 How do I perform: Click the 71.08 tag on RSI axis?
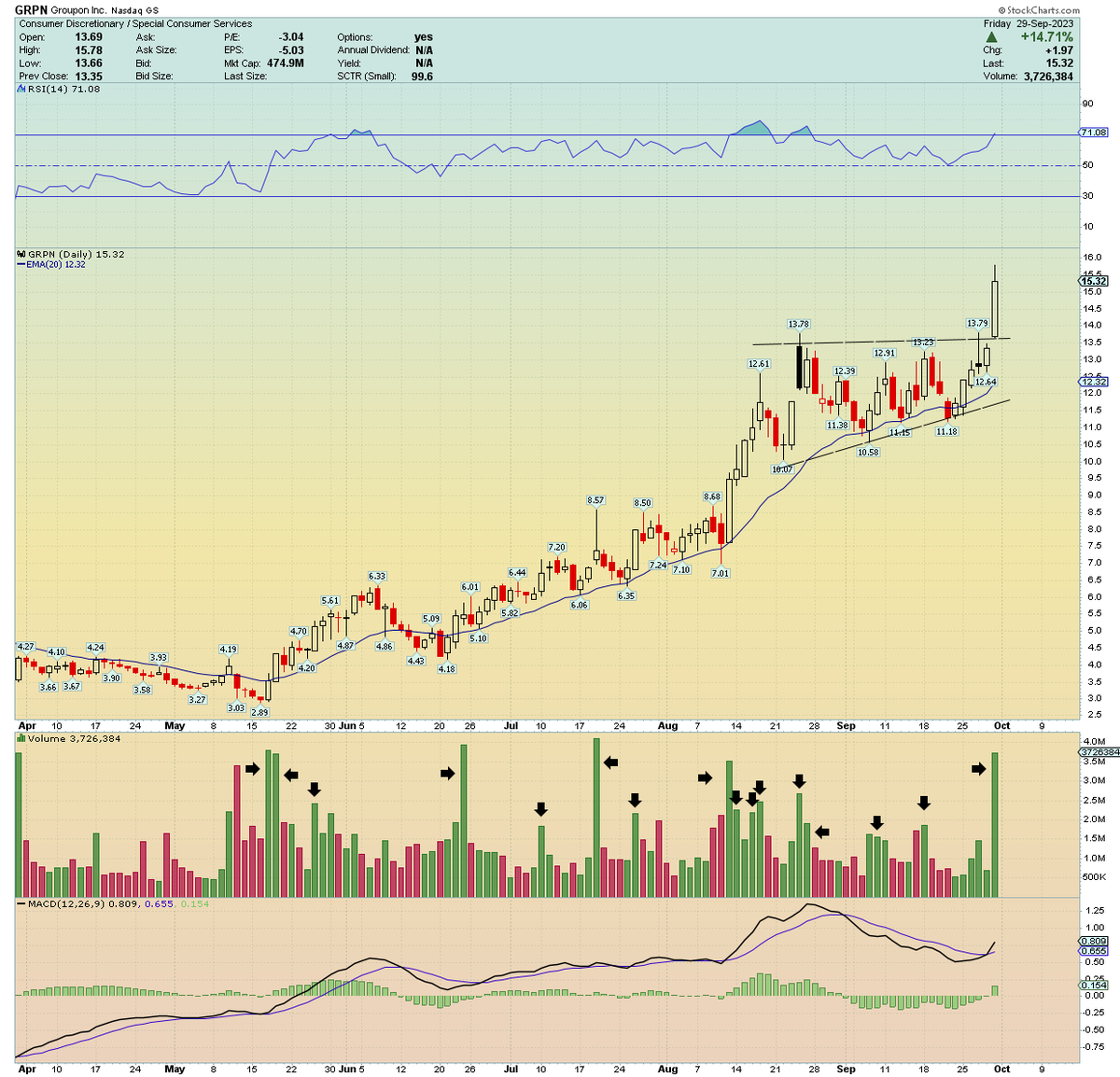(x=1094, y=133)
